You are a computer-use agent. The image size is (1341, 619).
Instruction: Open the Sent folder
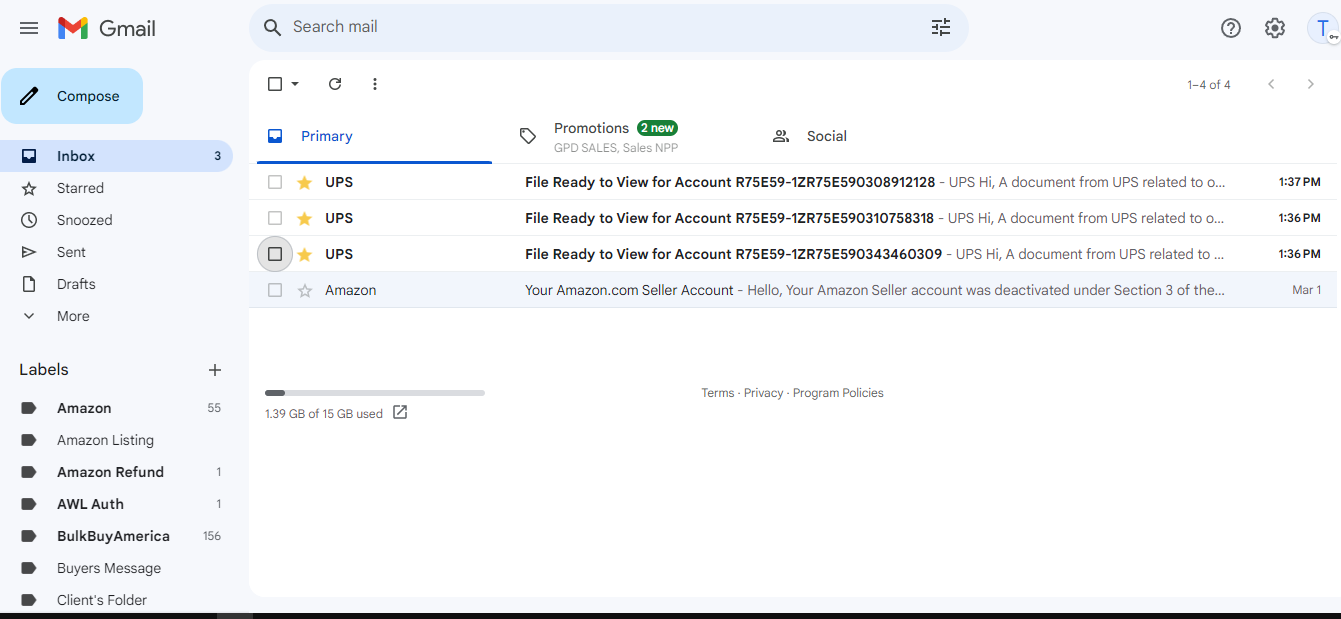click(116, 252)
